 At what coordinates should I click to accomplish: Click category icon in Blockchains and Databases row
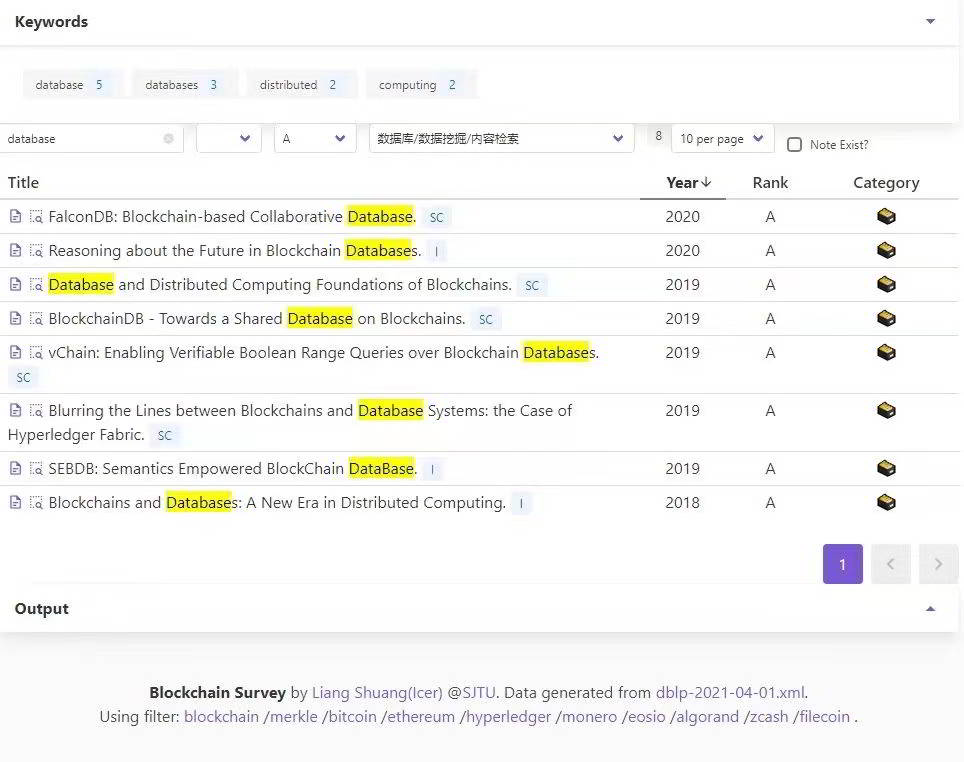tap(886, 502)
